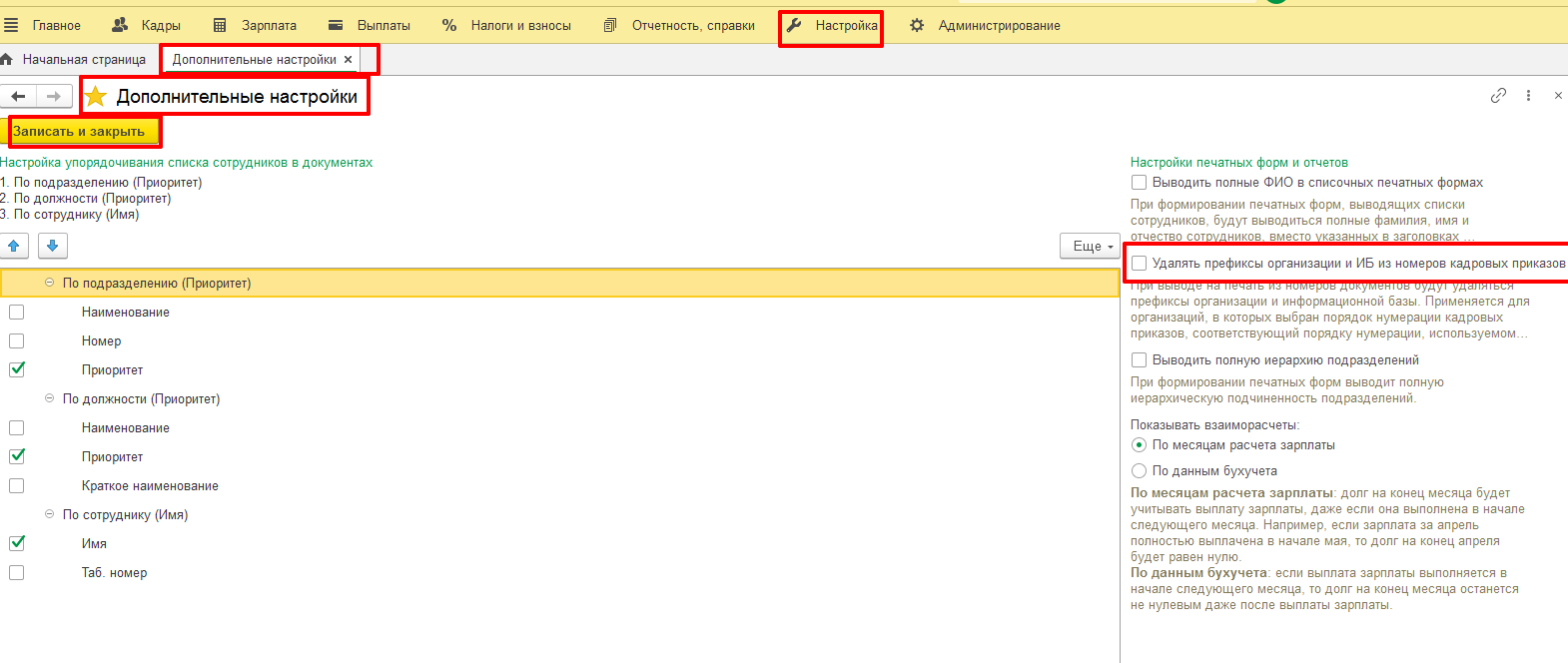This screenshot has height=663, width=1568.
Task: Collapse the По должности (Приоритет) group
Action: click(x=50, y=399)
